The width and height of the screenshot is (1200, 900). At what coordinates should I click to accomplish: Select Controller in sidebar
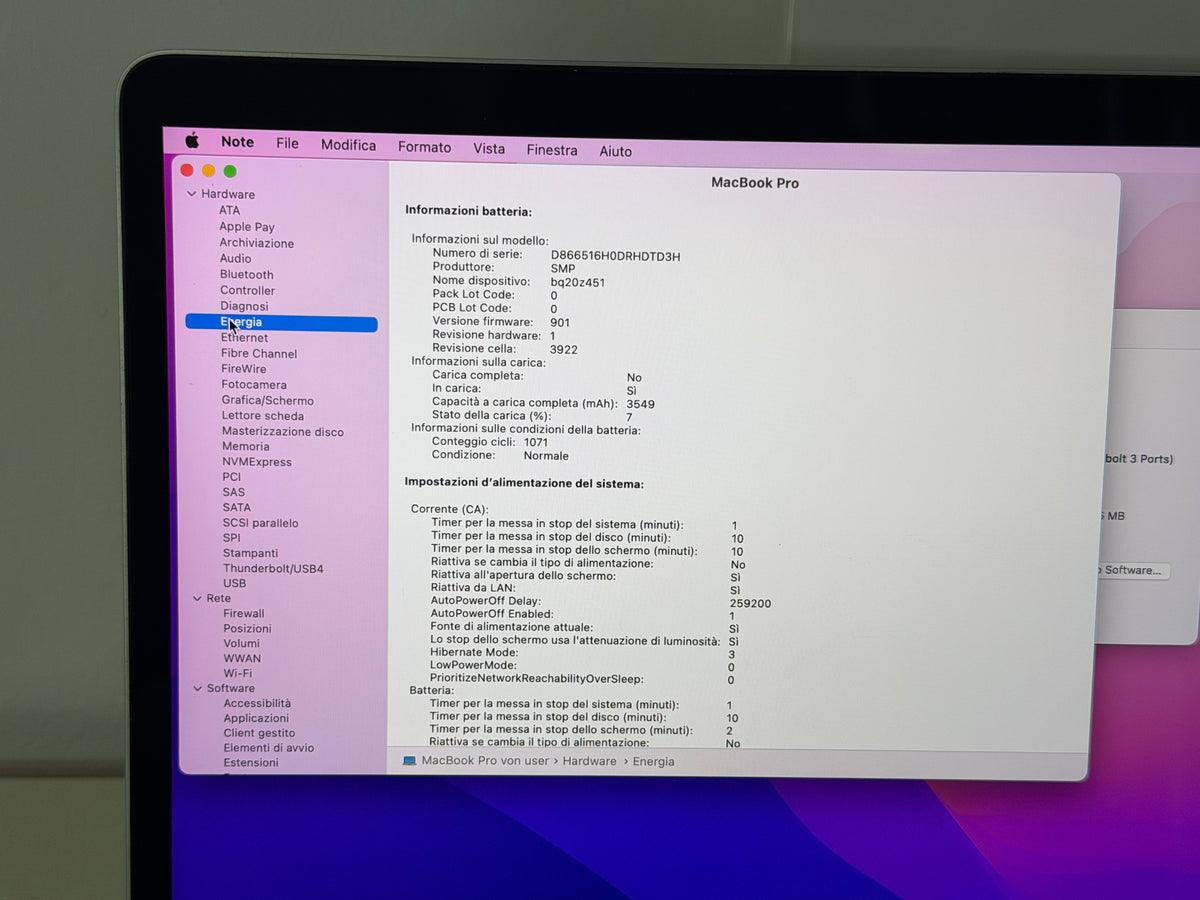(248, 290)
